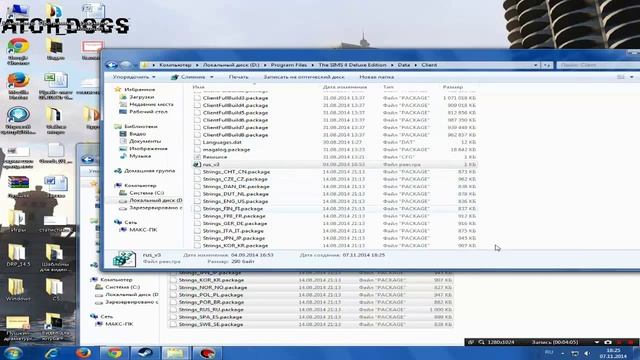Click the Explorer folder button on taskbar
This screenshot has height=360, width=640.
tap(176, 353)
